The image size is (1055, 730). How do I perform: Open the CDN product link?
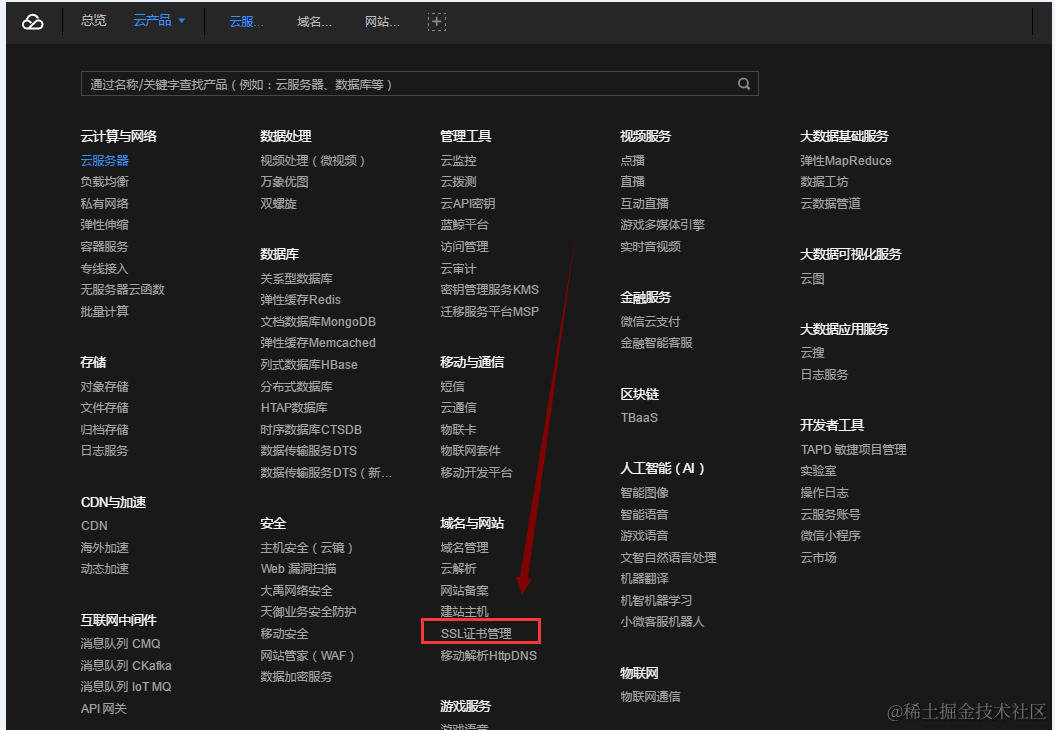coord(94,525)
